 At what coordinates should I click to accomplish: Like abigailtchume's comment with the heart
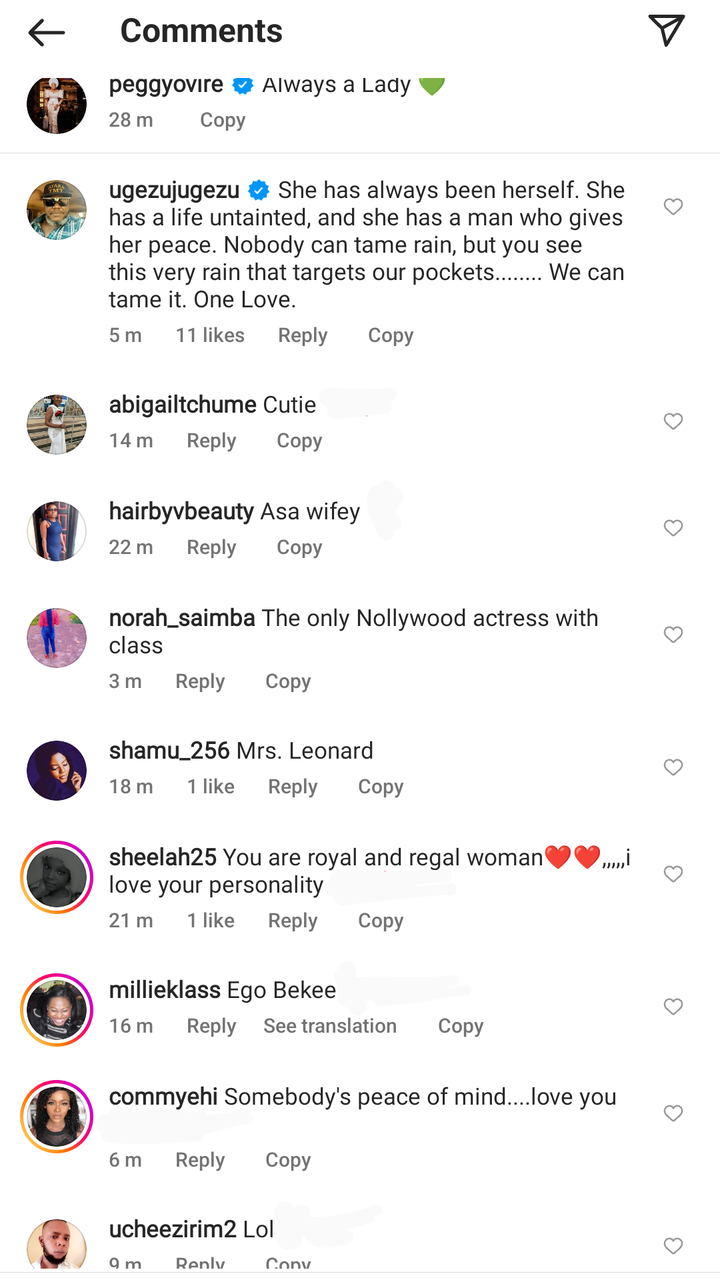[x=674, y=422]
